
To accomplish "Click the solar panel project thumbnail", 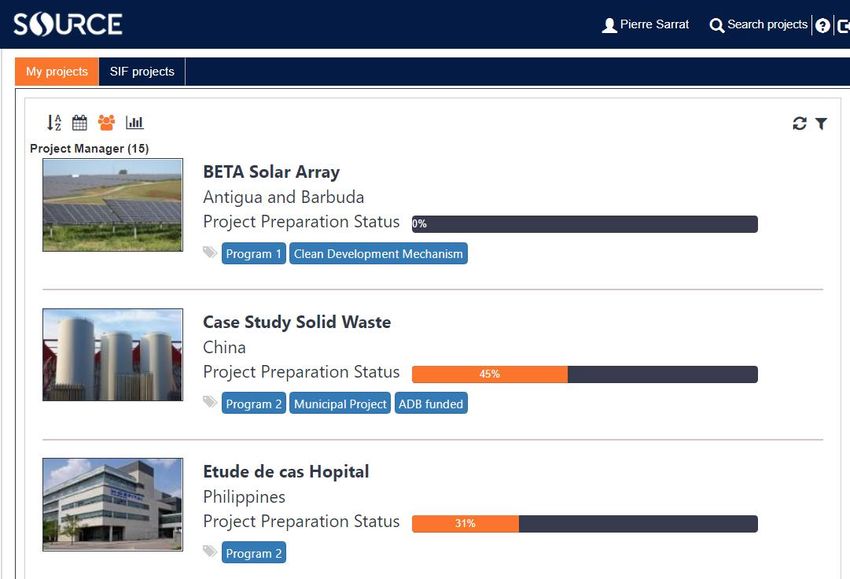I will pyautogui.click(x=113, y=205).
